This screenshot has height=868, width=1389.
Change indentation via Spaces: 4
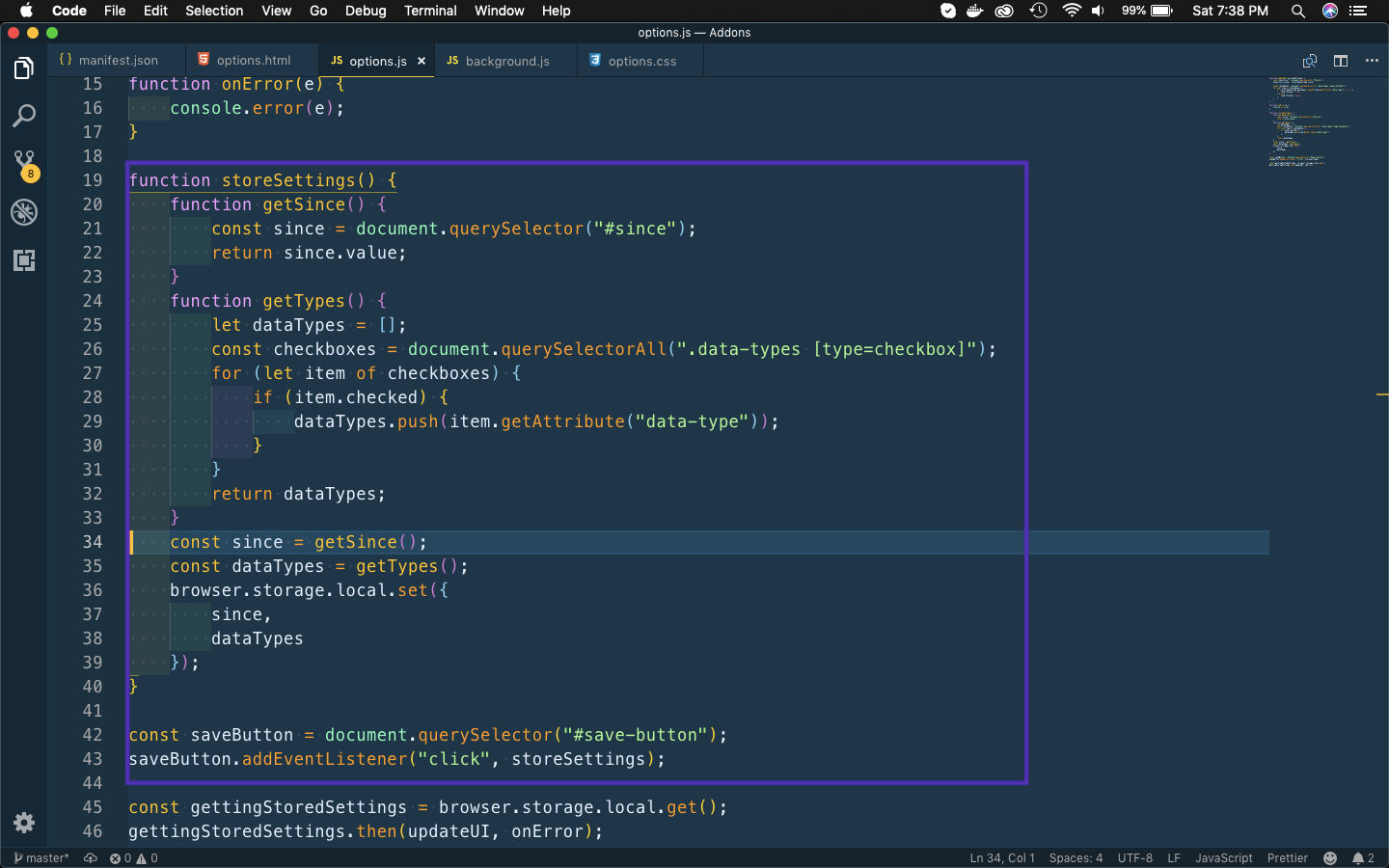(x=1076, y=858)
